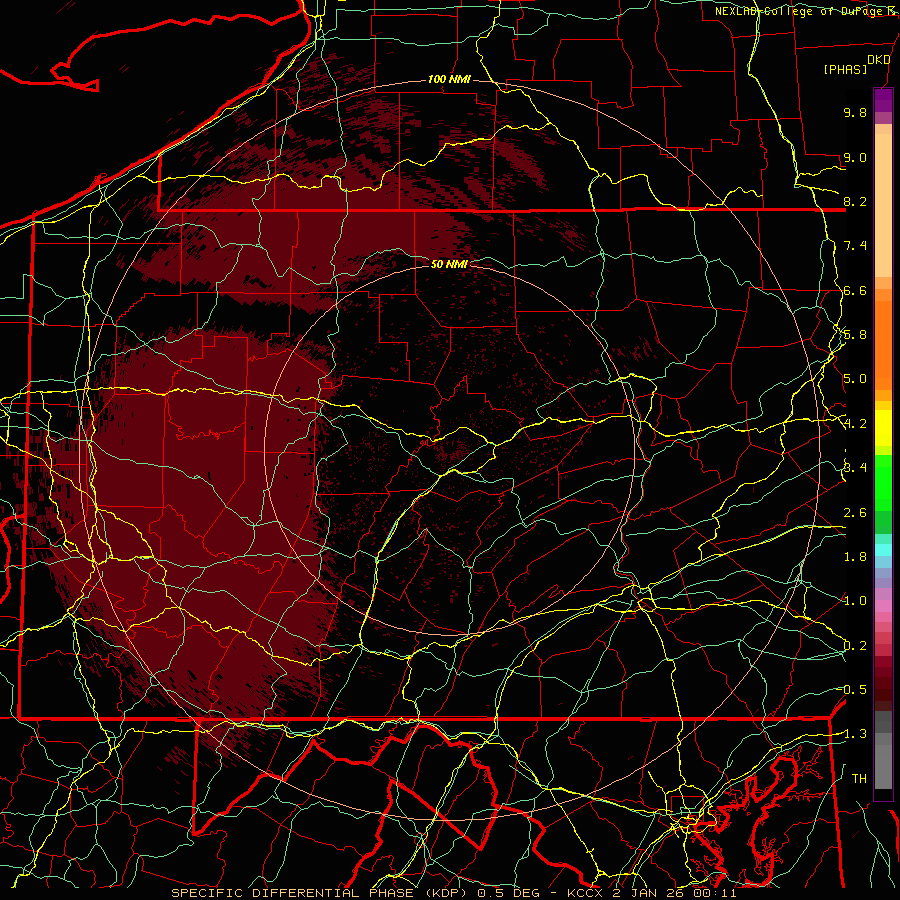
Task: Click the 9.0 value on color scale
Action: 855,157
